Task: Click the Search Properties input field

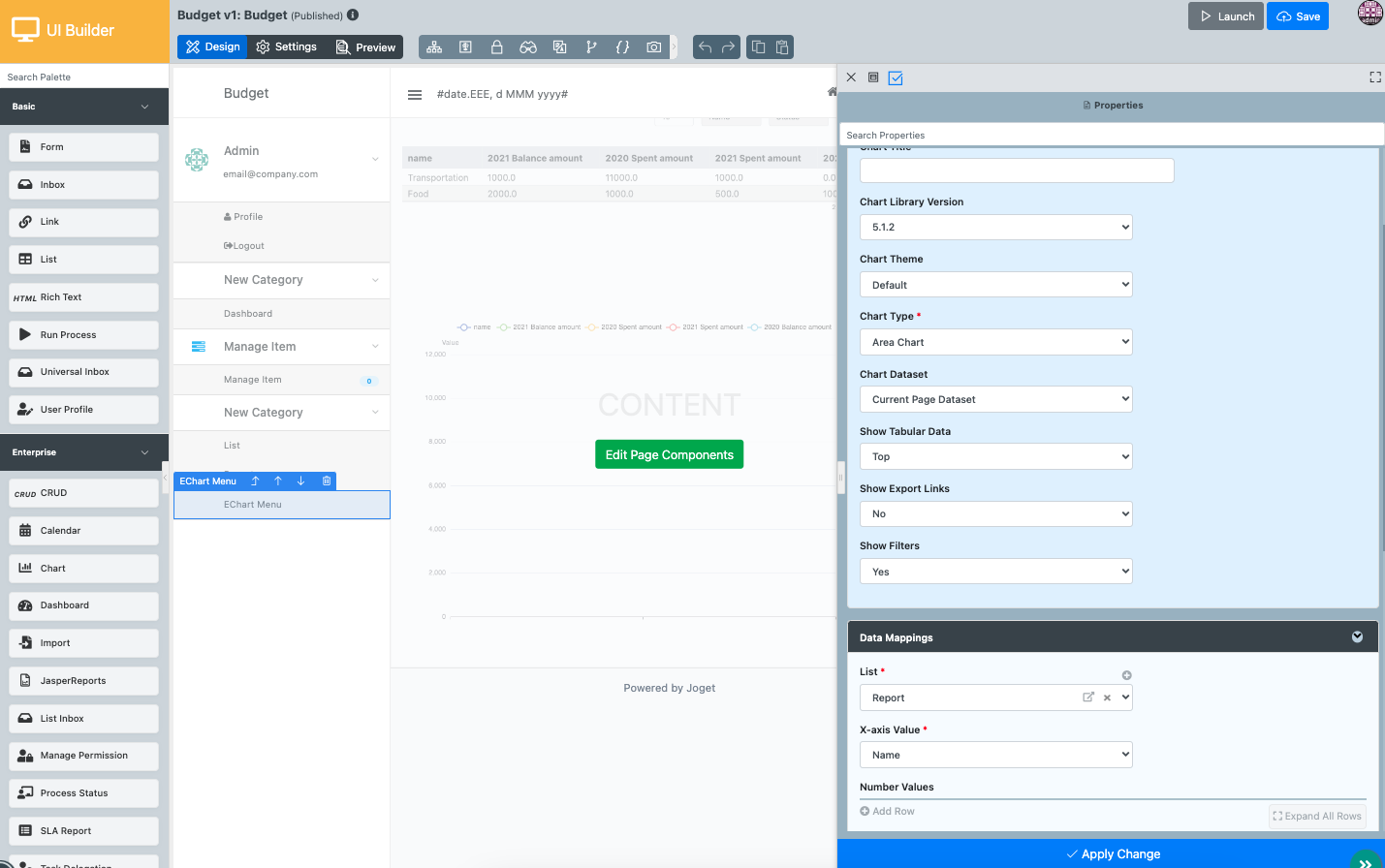Action: 1111,136
